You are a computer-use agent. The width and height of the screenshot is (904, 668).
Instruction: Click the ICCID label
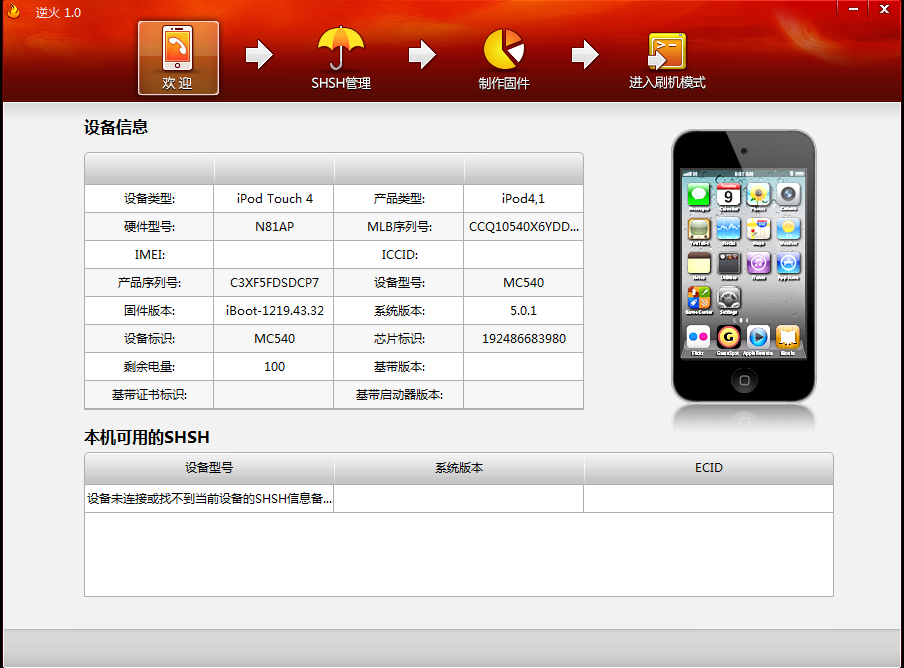click(399, 255)
